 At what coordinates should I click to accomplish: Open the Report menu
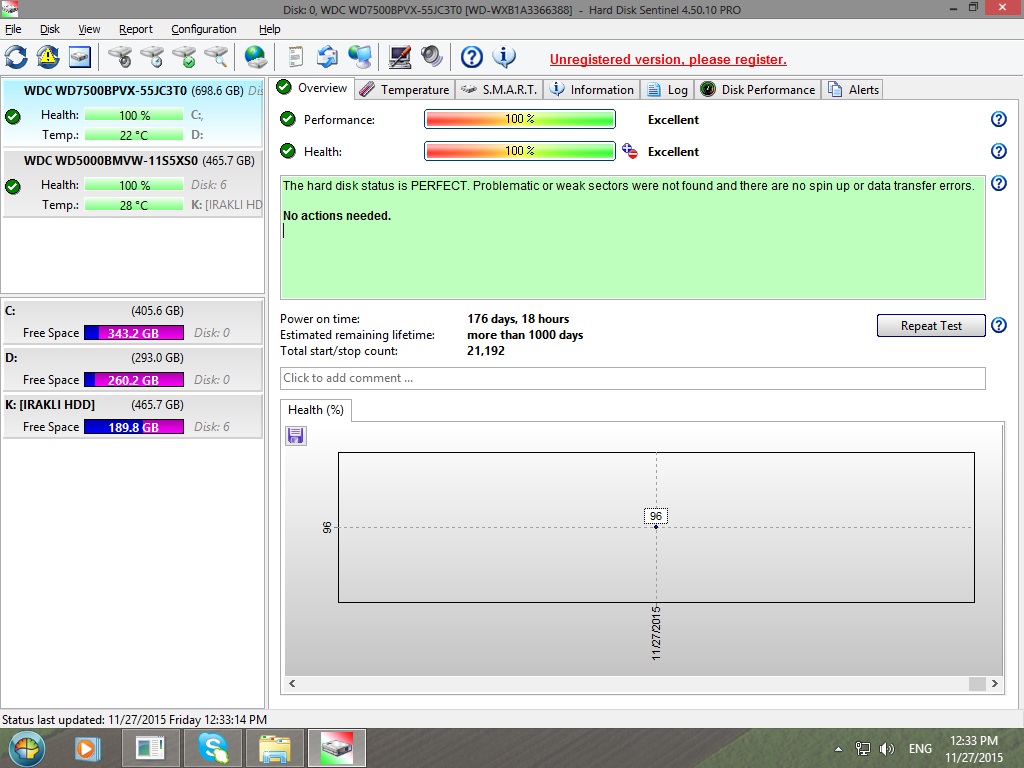pos(136,29)
